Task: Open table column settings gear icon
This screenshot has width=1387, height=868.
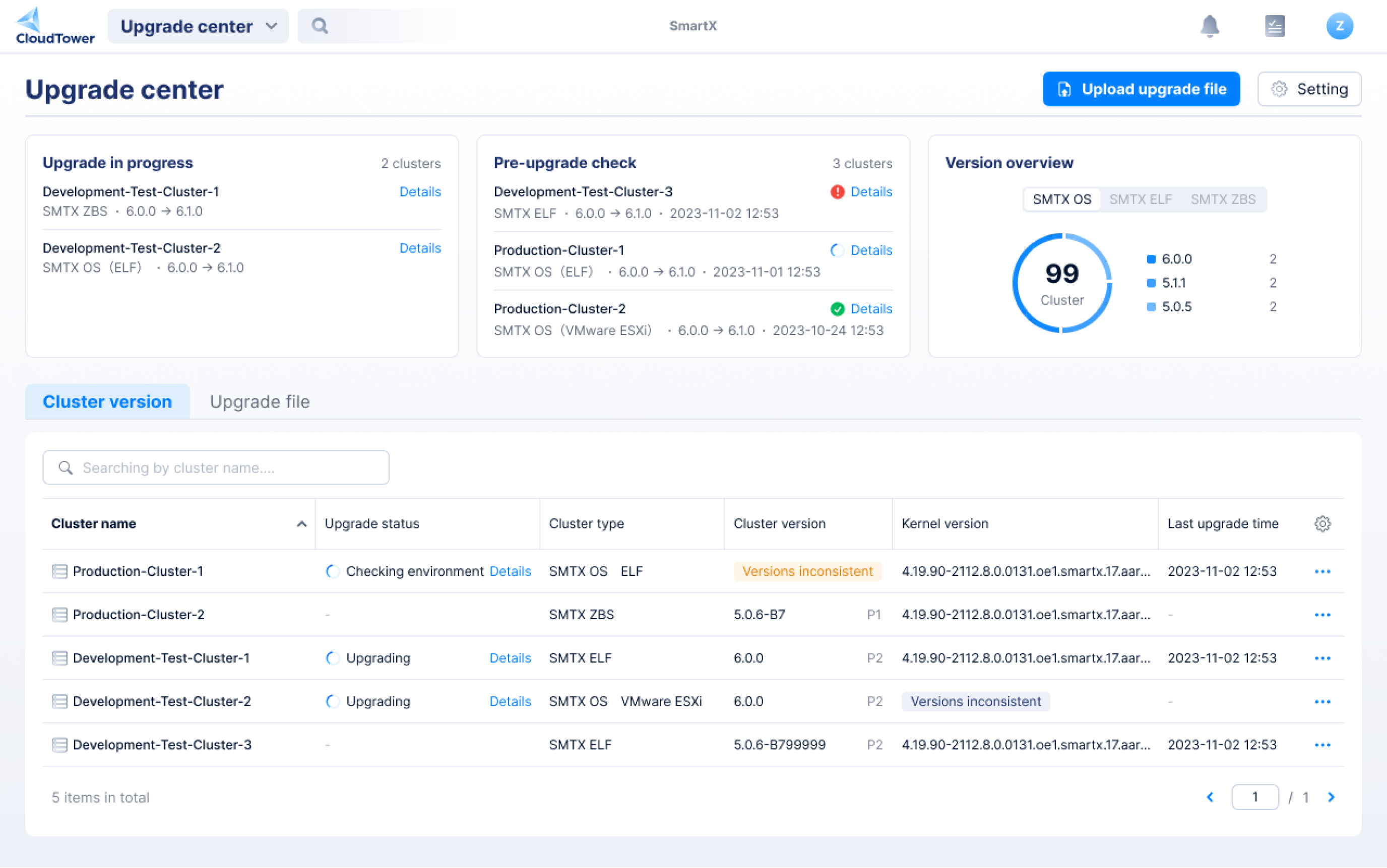Action: pyautogui.click(x=1322, y=523)
